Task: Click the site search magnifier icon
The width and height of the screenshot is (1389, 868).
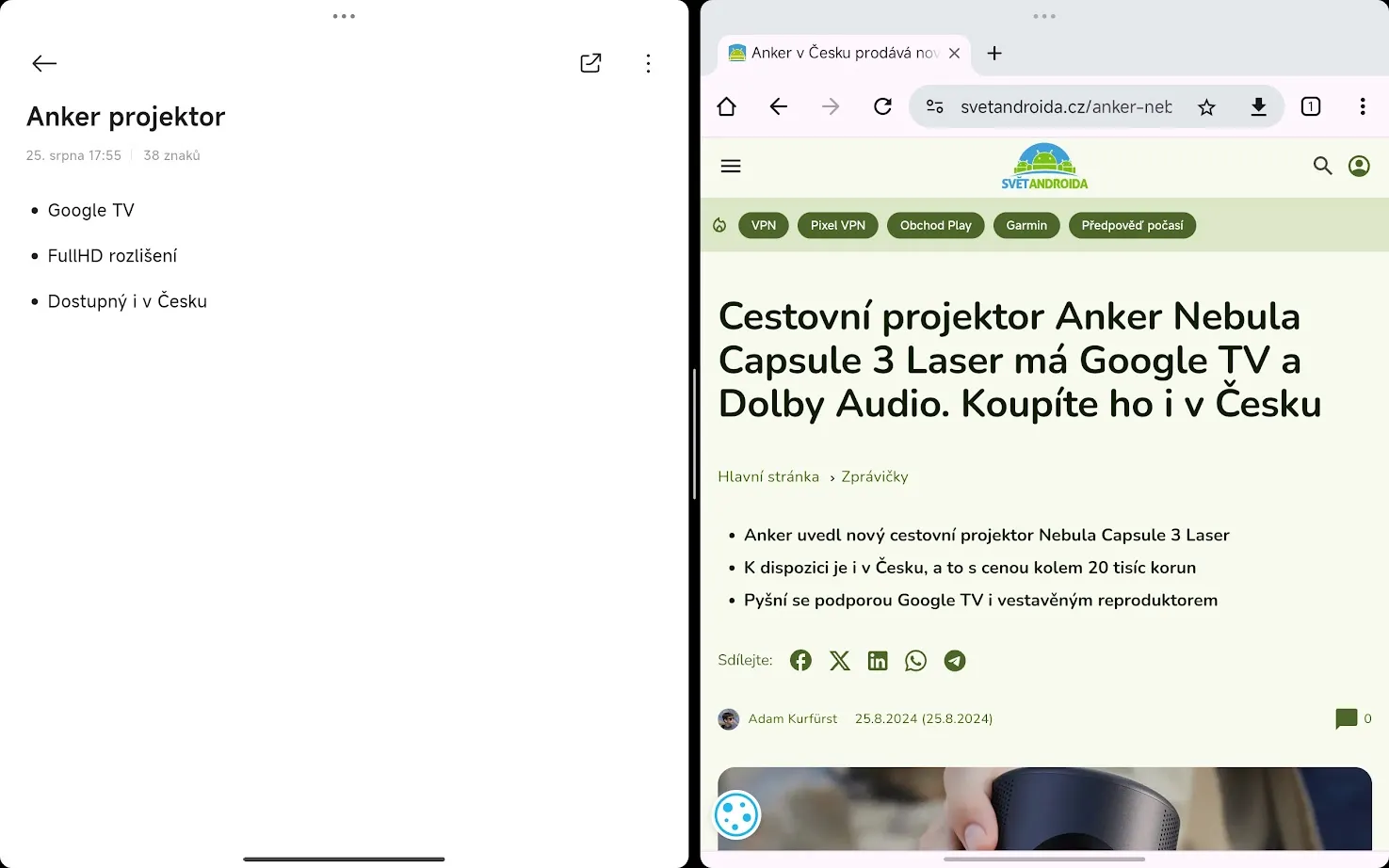Action: tap(1322, 167)
